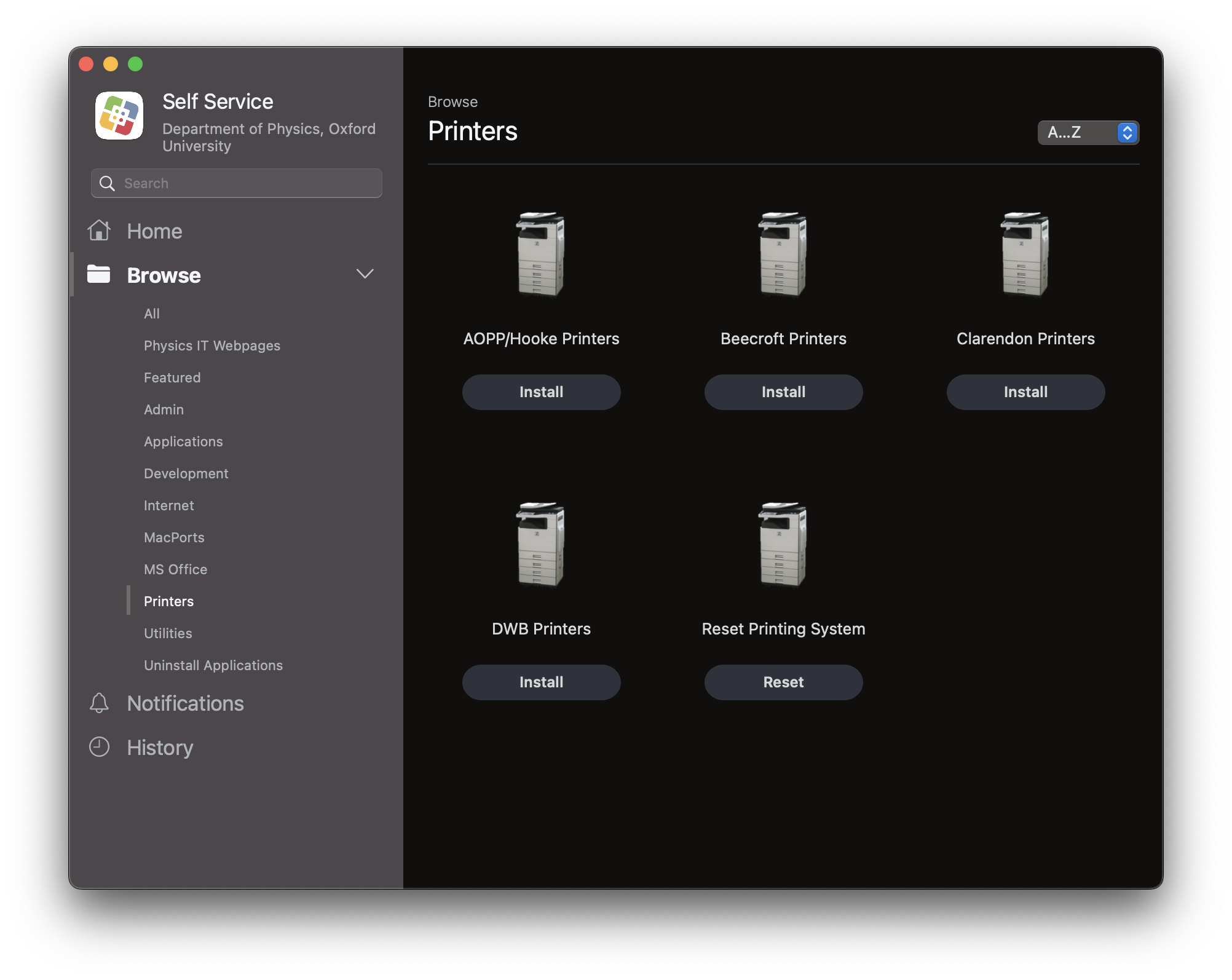
Task: Open Notifications via the bell icon
Action: pos(99,703)
